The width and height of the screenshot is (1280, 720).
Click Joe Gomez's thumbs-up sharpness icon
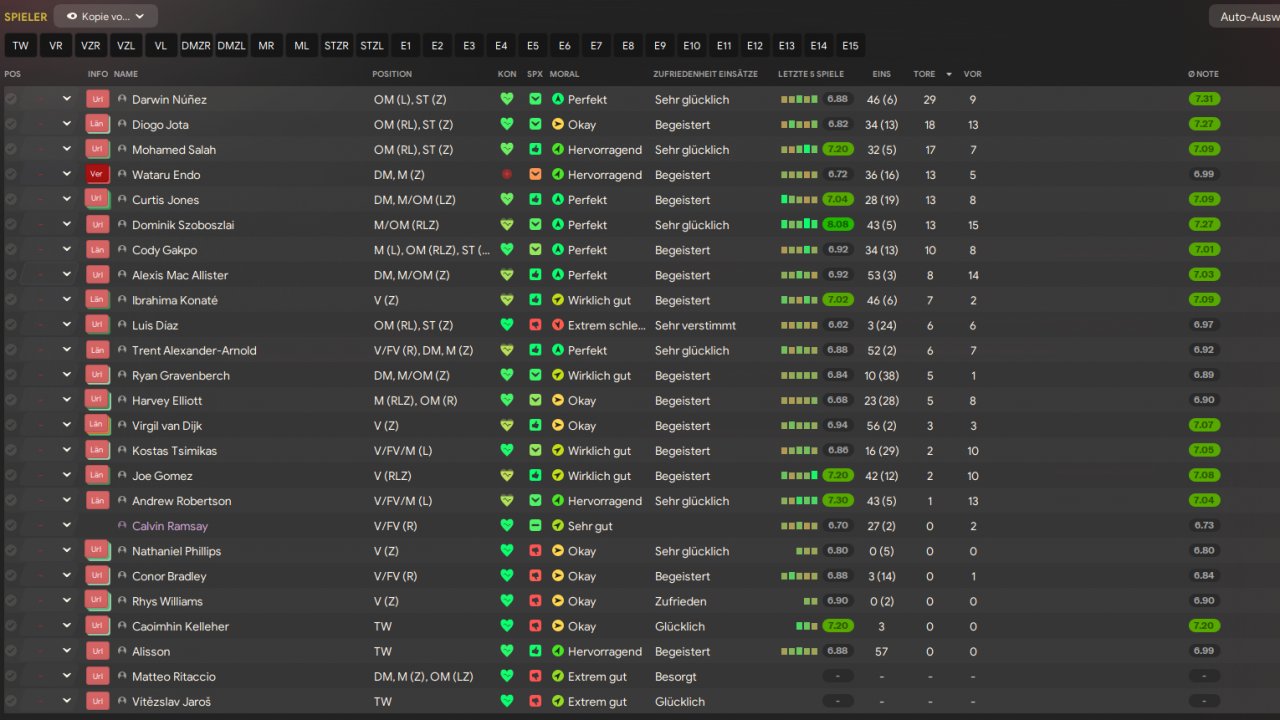click(535, 476)
